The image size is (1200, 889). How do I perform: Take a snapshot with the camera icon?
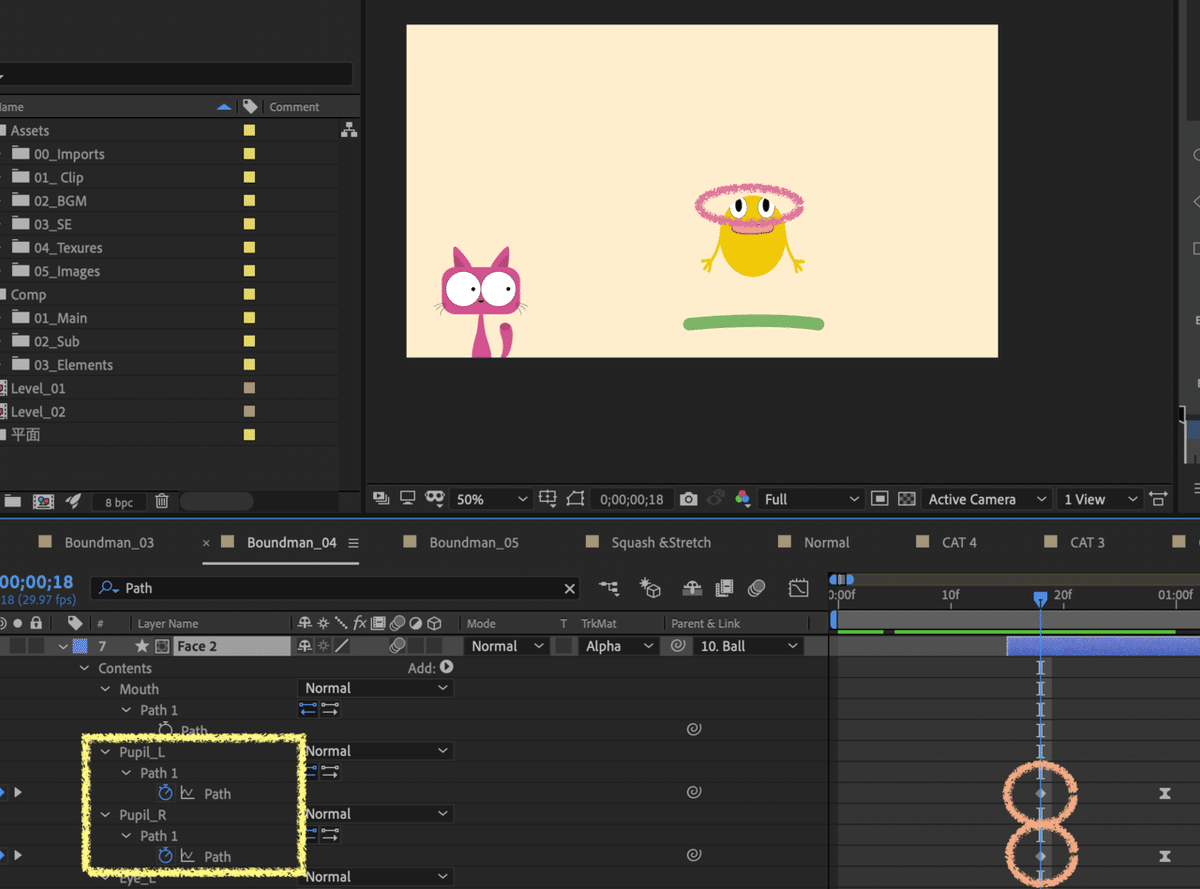(688, 499)
